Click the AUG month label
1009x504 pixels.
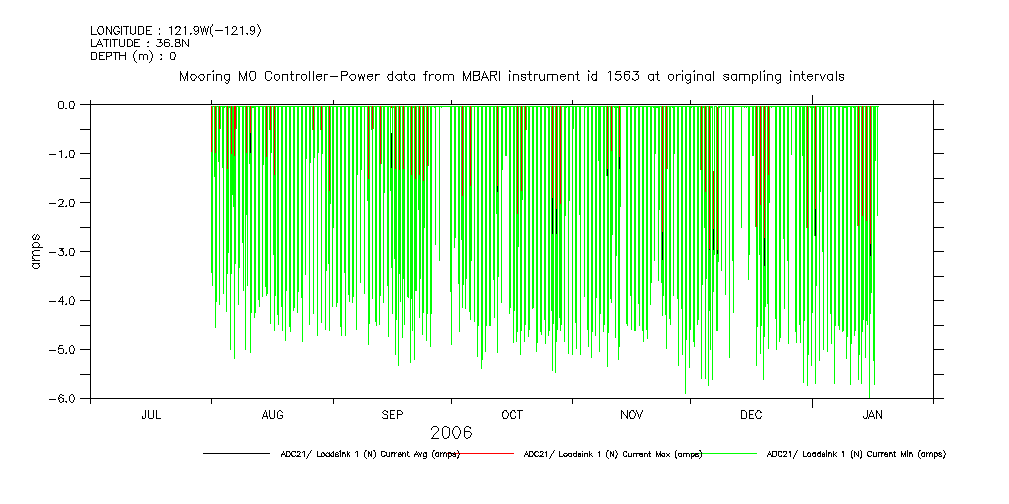click(272, 414)
